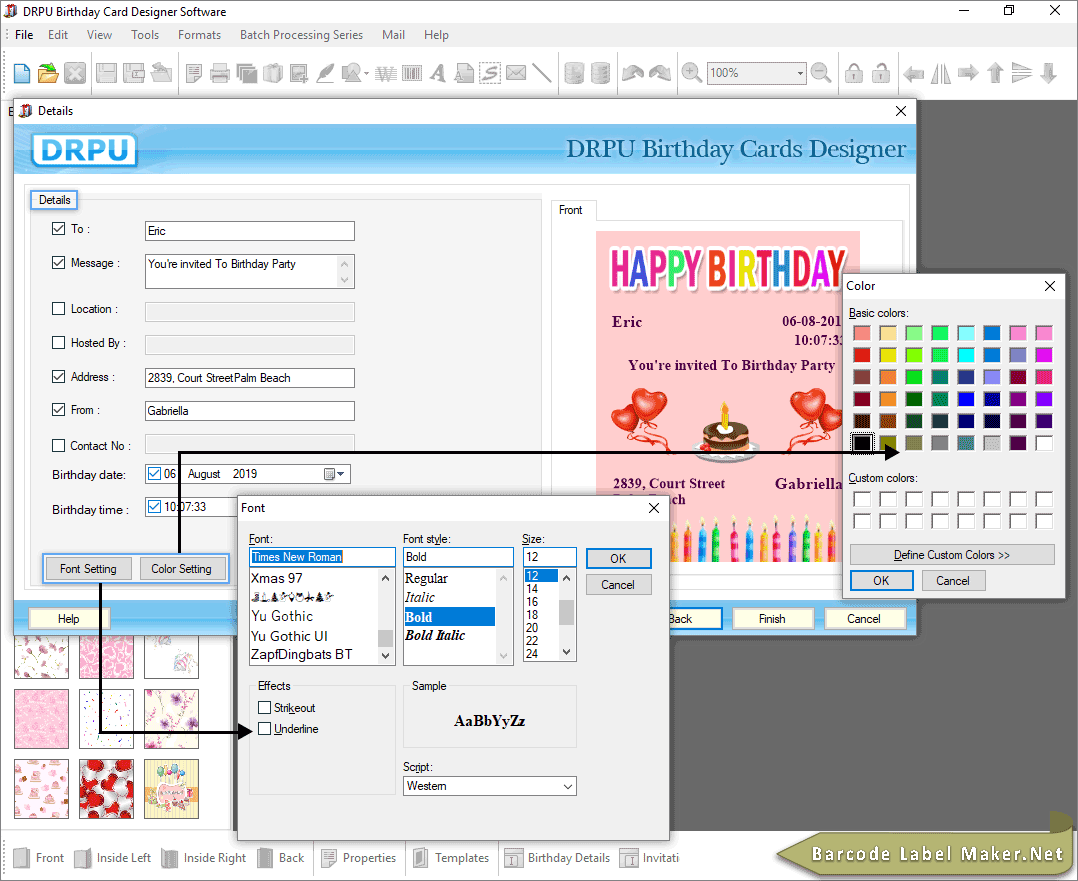This screenshot has height=881, width=1078.
Task: Click the Color Setting button
Action: 182,569
